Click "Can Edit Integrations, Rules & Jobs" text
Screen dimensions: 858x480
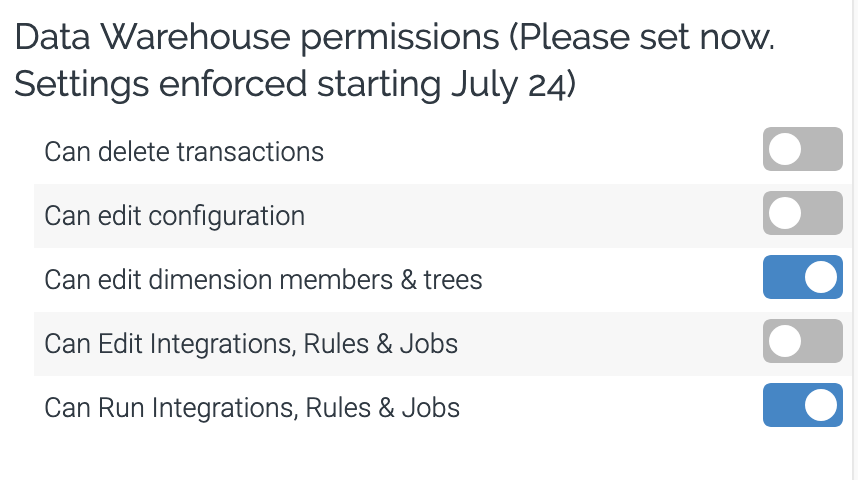click(251, 344)
